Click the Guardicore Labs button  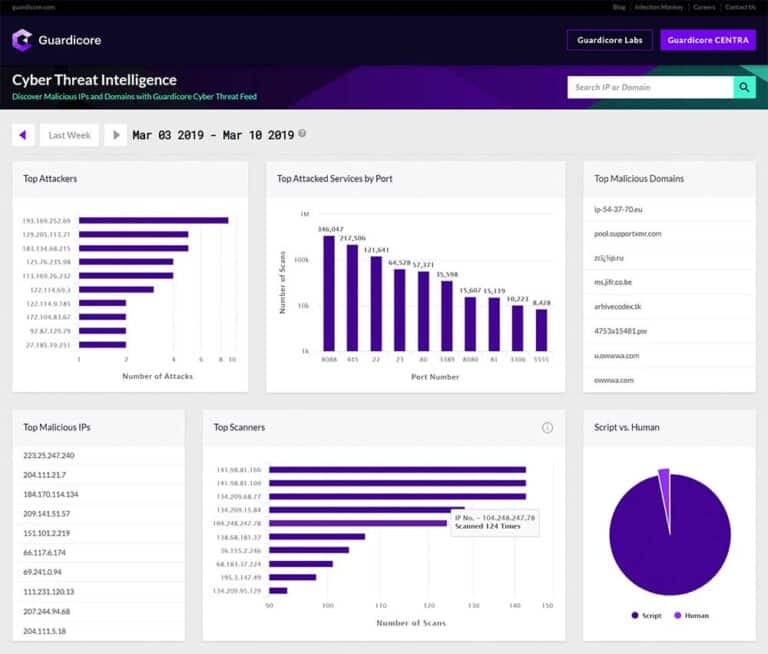click(609, 40)
